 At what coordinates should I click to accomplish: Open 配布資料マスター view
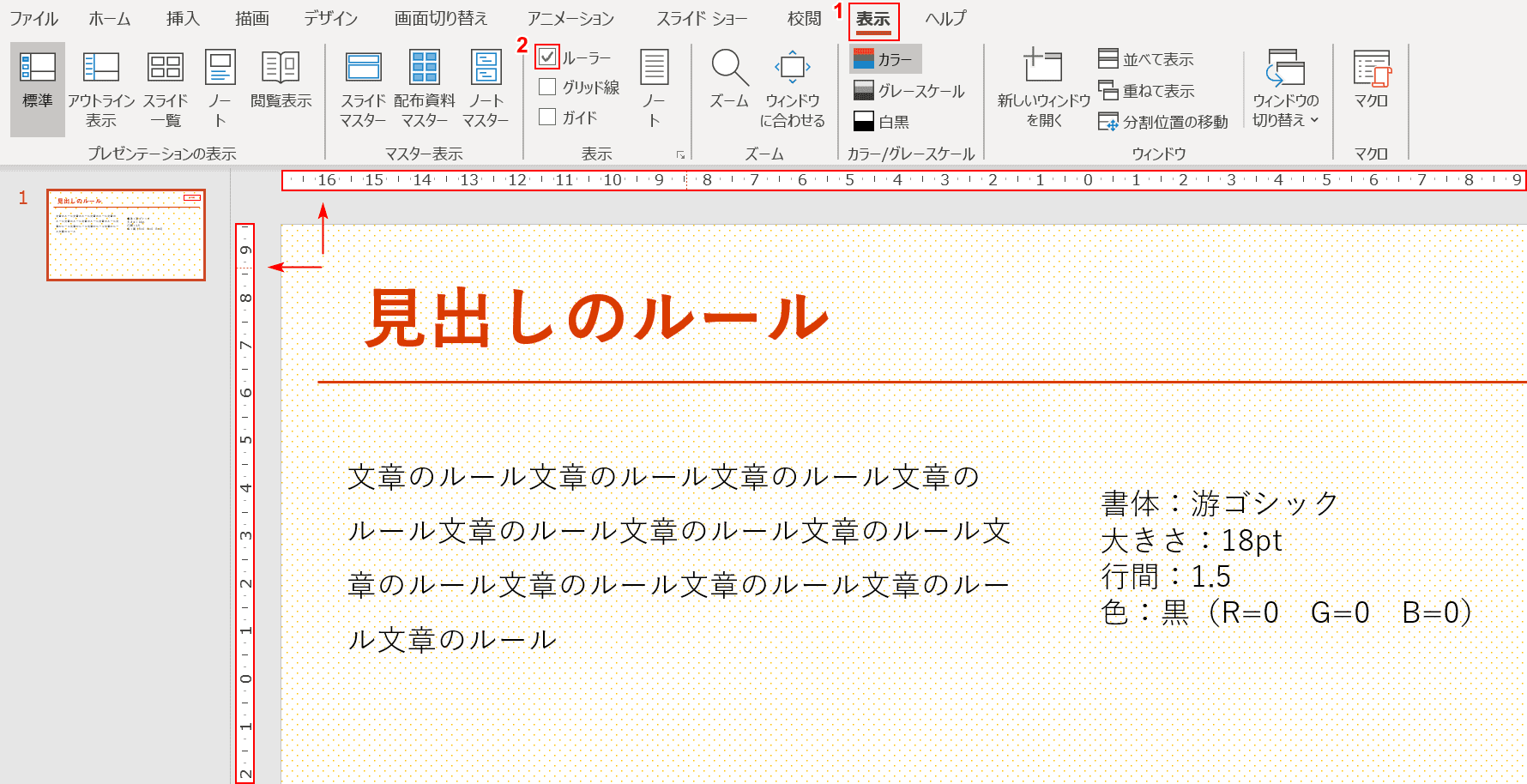tap(425, 89)
